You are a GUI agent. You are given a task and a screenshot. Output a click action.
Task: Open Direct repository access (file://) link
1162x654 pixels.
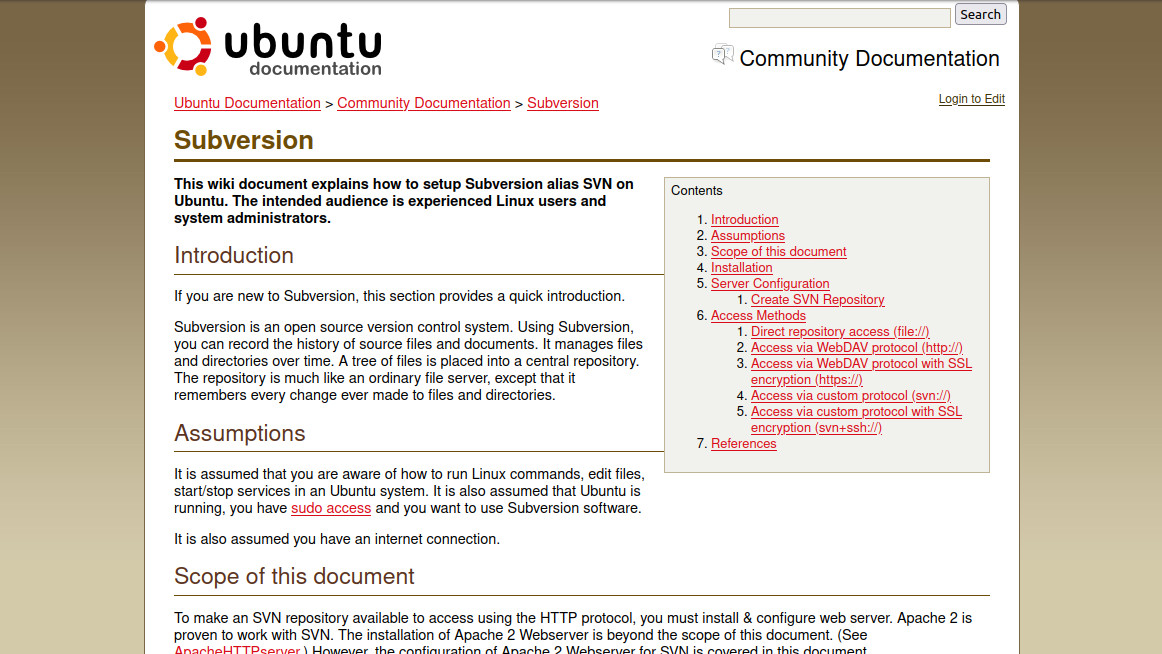click(840, 332)
